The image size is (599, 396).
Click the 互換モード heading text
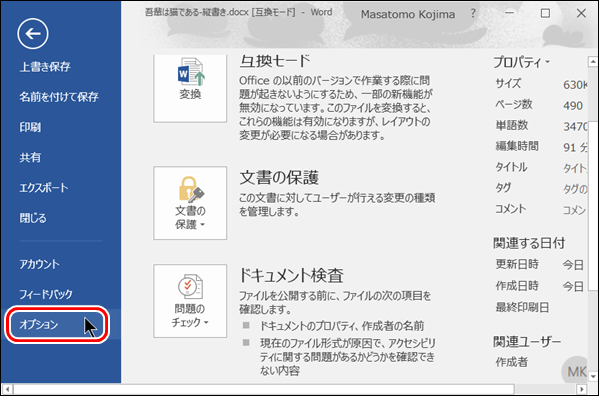click(x=275, y=61)
